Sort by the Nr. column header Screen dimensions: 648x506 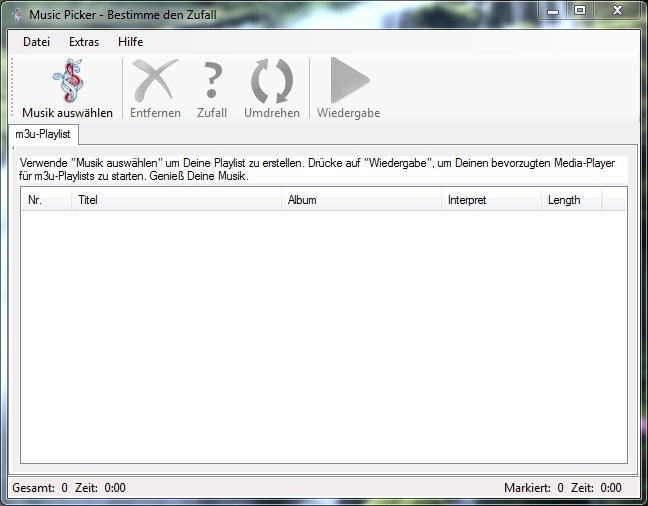[x=46, y=200]
